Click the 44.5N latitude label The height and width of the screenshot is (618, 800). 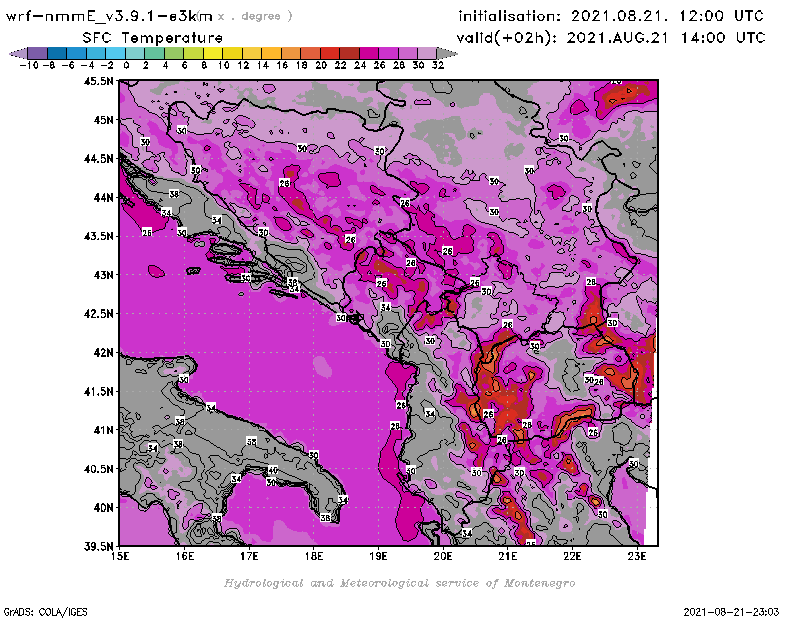tap(98, 159)
